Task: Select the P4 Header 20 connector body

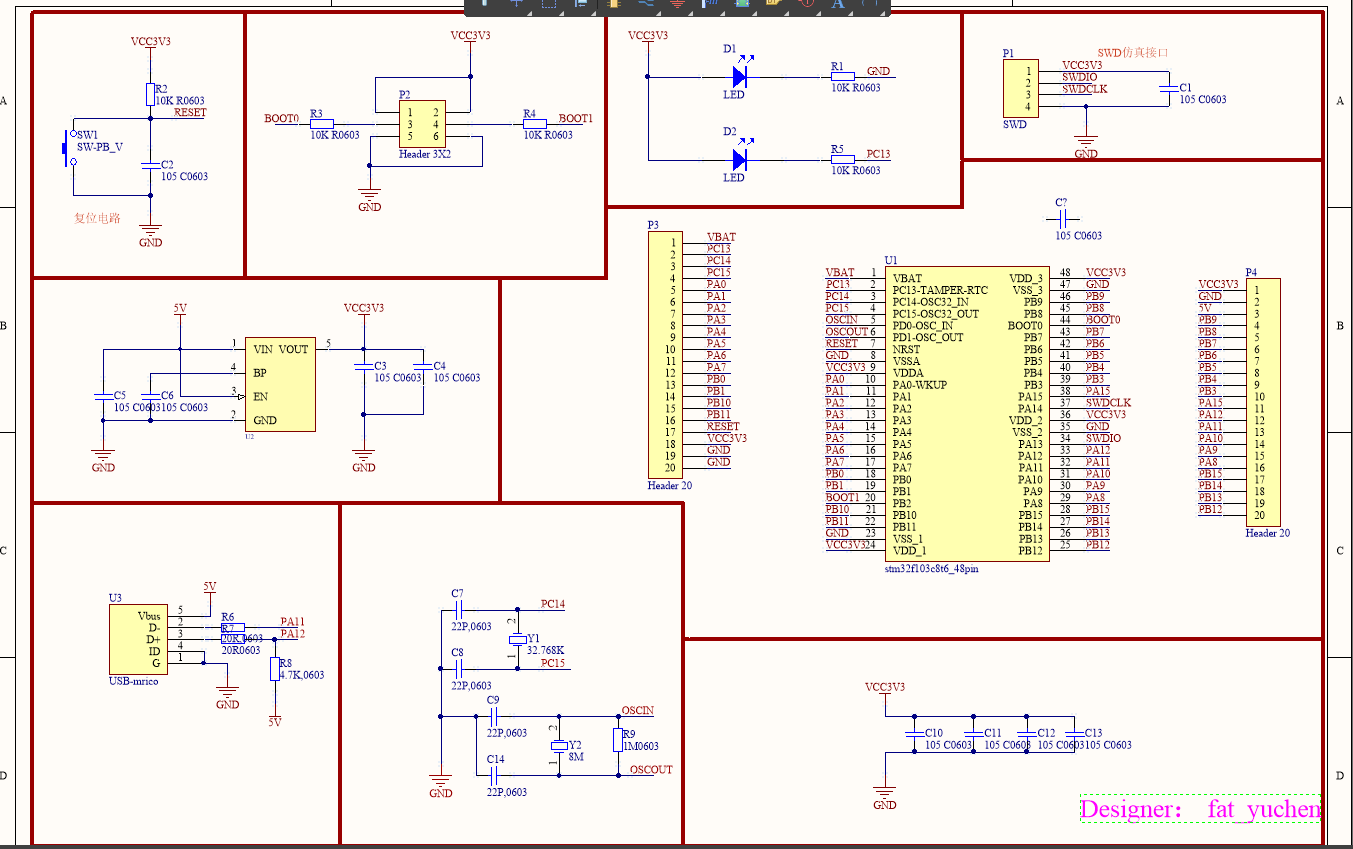Action: point(1263,403)
